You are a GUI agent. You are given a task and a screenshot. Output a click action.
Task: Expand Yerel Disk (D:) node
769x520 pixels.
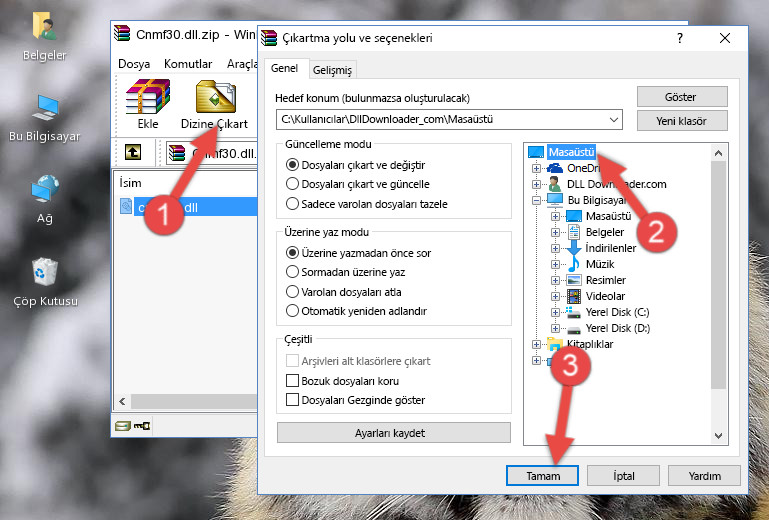[555, 328]
